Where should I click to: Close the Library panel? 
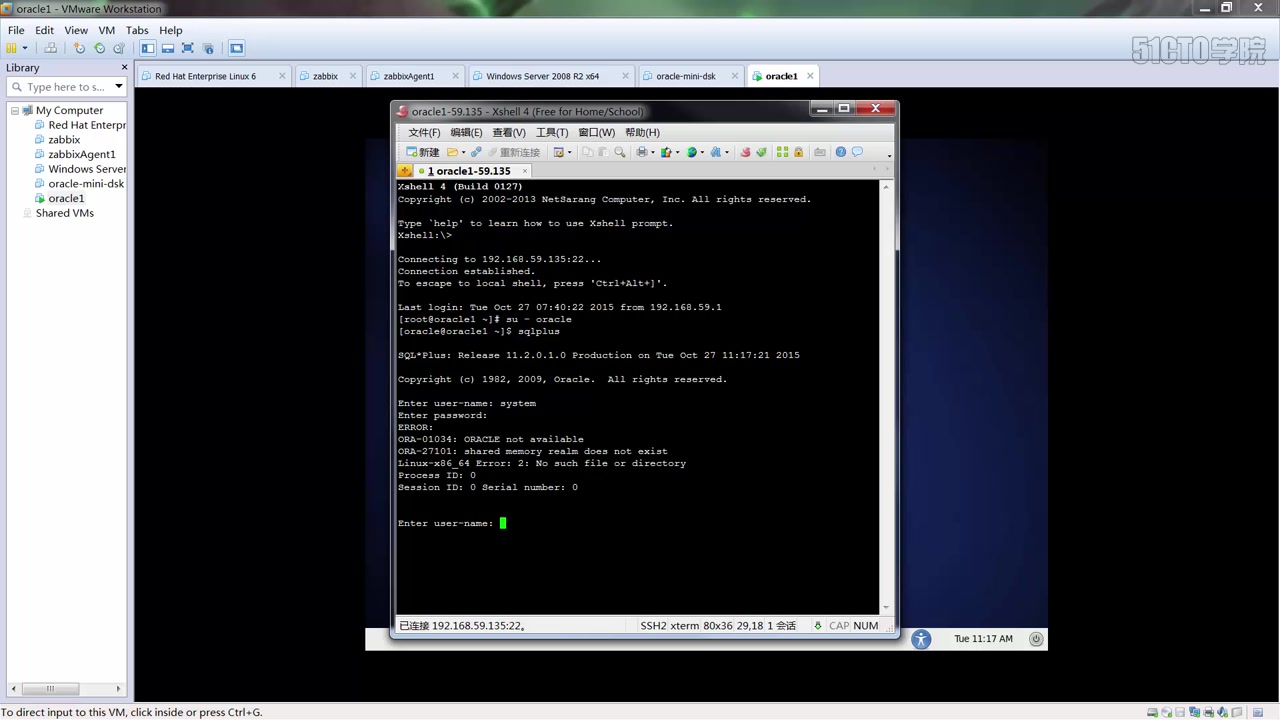coord(124,67)
